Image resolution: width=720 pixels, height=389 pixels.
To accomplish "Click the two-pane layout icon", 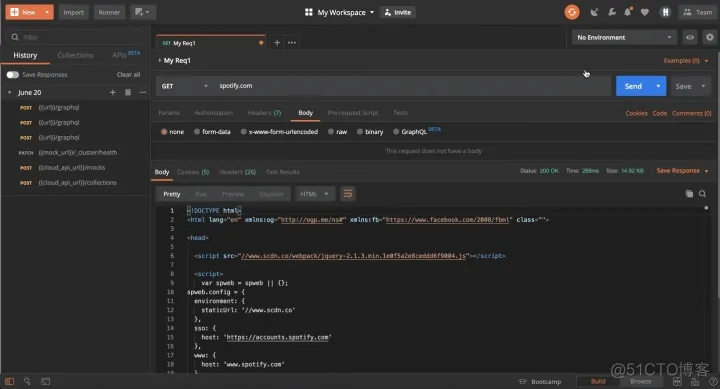I will (x=677, y=382).
